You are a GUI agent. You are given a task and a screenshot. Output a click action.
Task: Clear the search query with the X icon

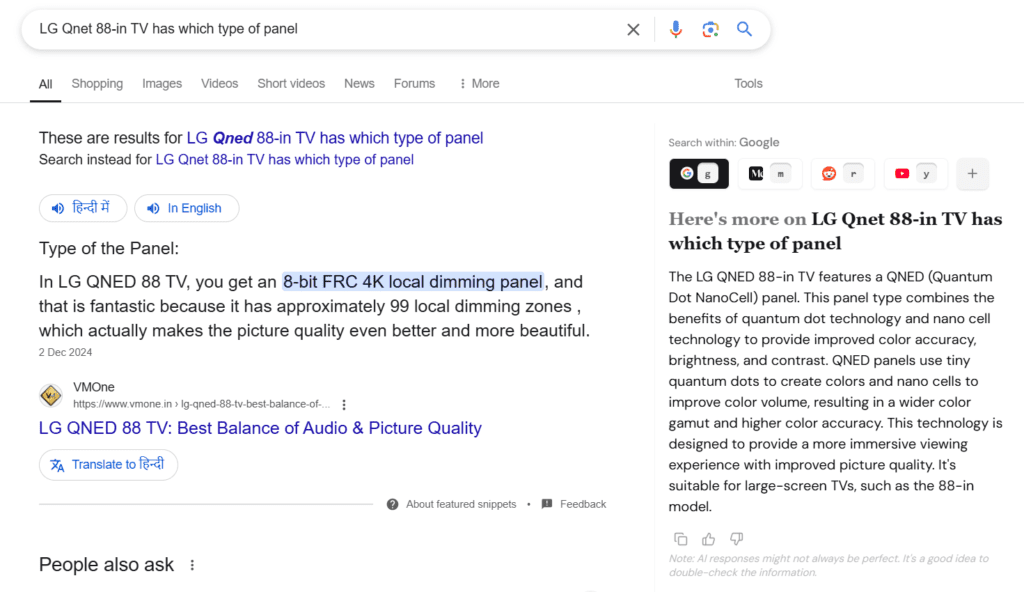tap(633, 29)
